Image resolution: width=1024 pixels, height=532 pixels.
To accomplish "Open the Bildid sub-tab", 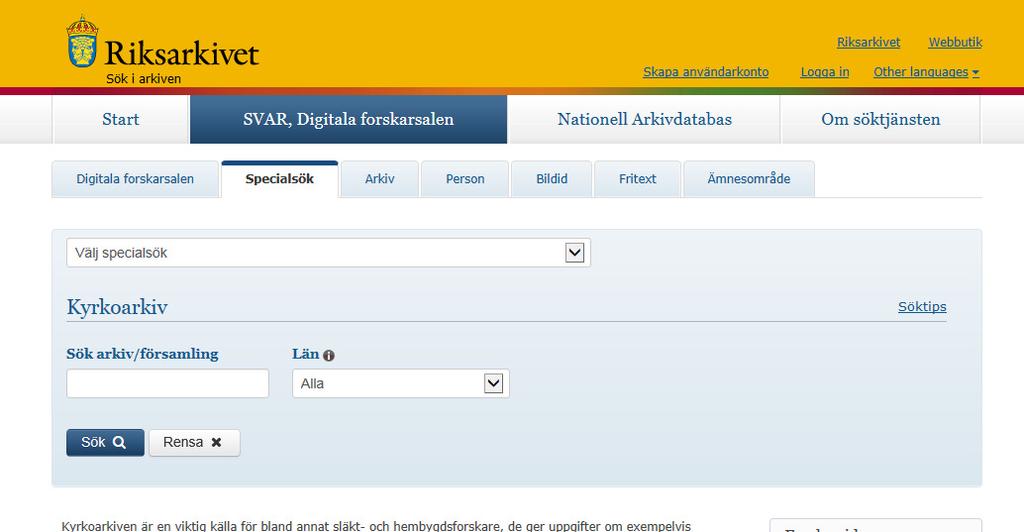I will click(552, 179).
